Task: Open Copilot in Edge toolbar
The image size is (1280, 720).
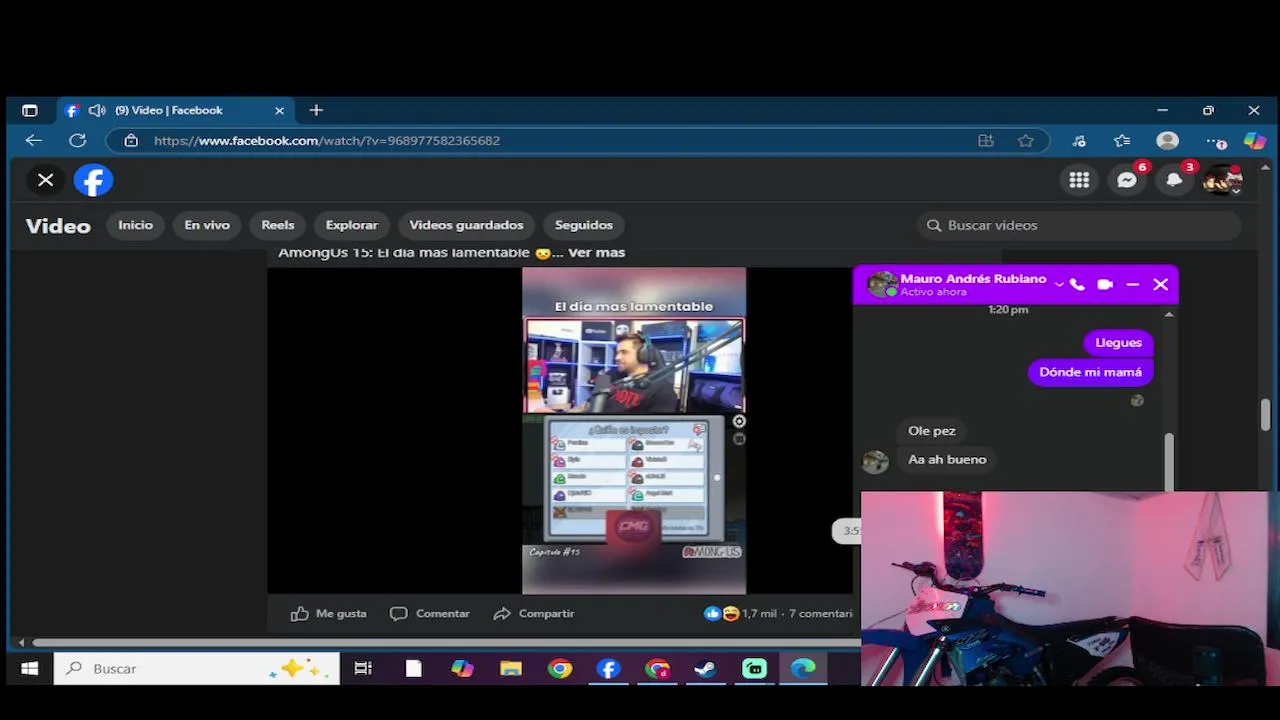Action: pyautogui.click(x=1254, y=141)
